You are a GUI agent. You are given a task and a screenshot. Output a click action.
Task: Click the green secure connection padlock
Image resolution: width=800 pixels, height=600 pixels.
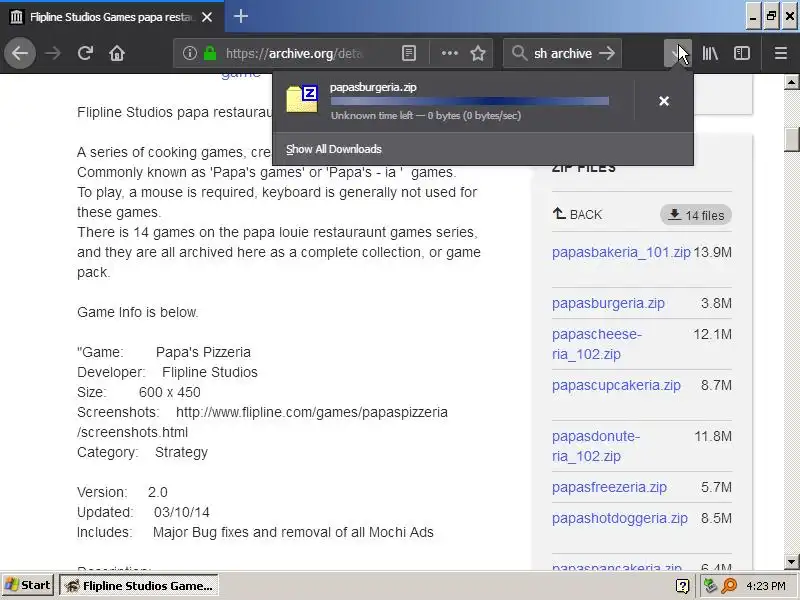click(210, 53)
